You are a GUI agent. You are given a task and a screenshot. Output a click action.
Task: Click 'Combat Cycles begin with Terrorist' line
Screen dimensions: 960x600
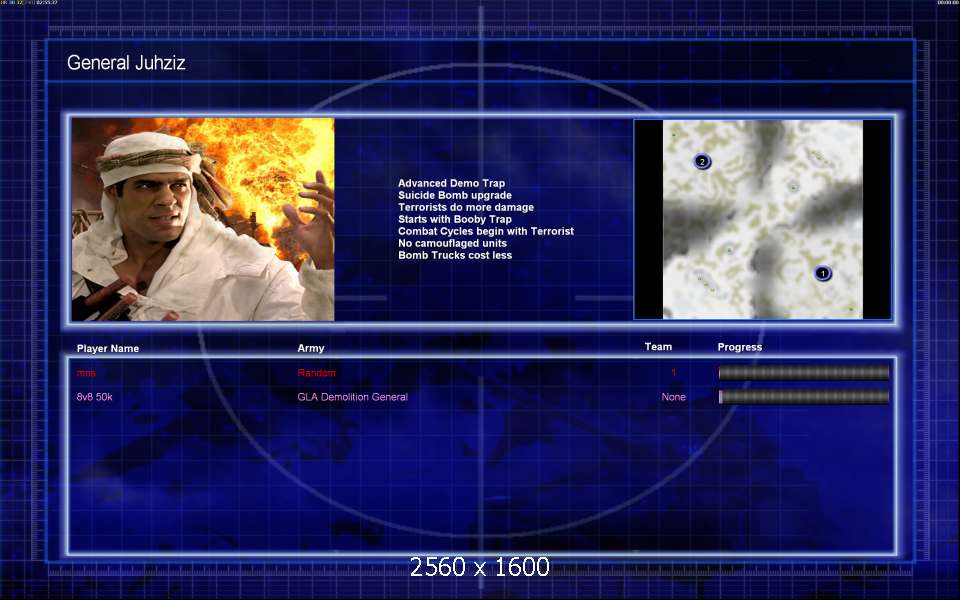(486, 231)
